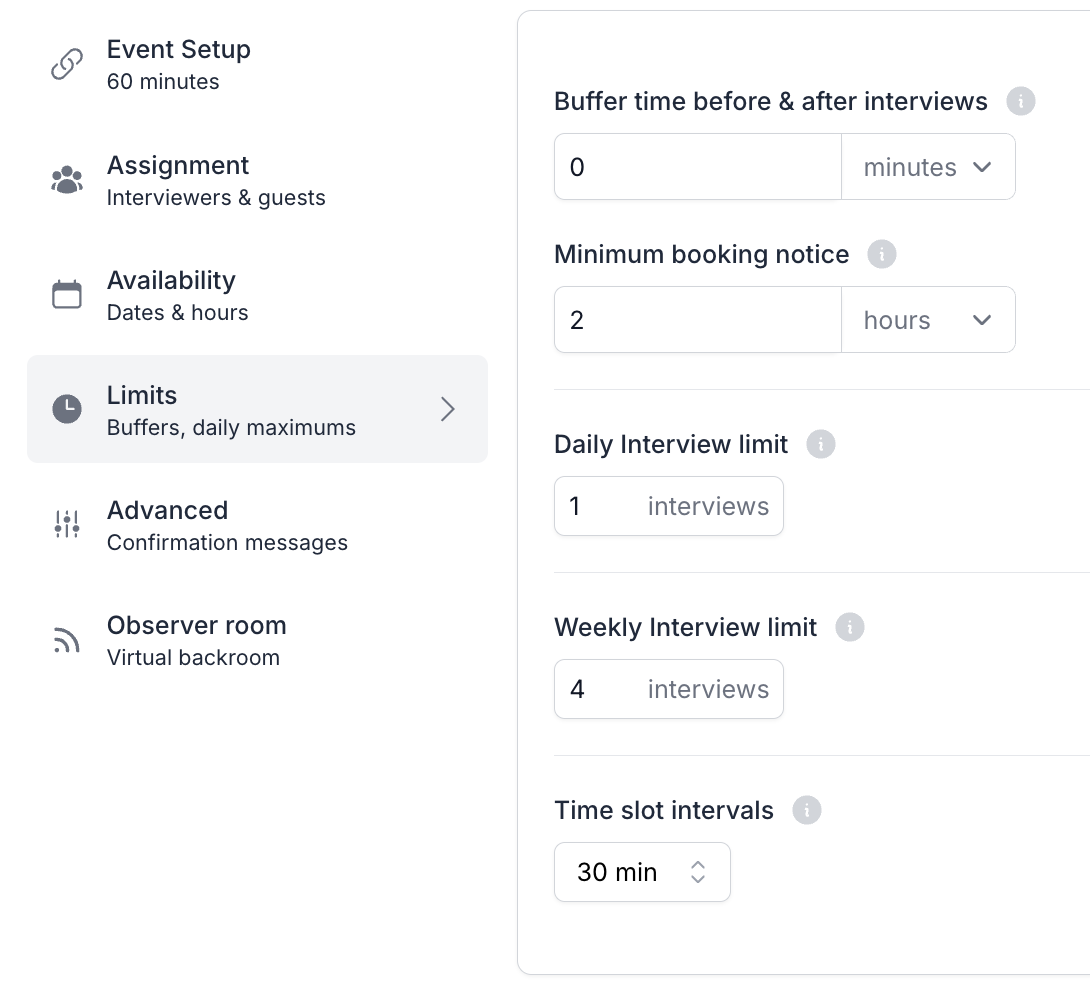Open the booking notice hours unit dropdown
This screenshot has width=1090, height=988.
(x=928, y=320)
